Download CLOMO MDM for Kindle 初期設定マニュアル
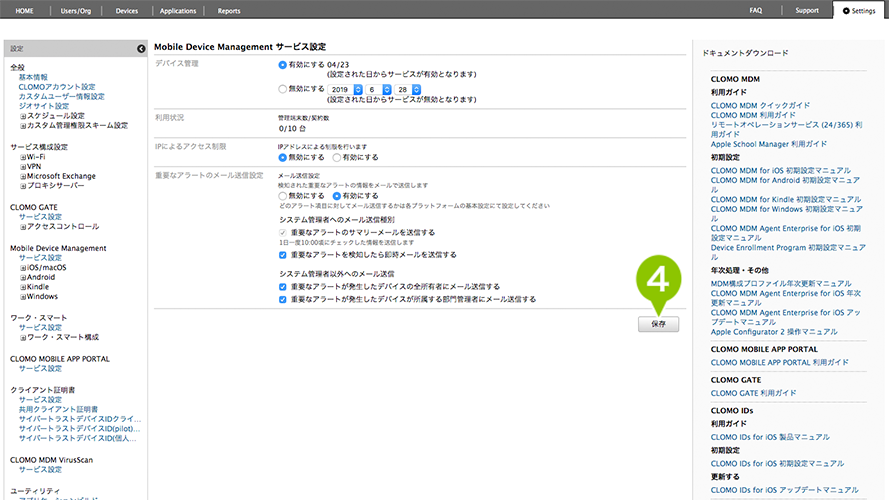The image size is (889, 500). (x=786, y=200)
